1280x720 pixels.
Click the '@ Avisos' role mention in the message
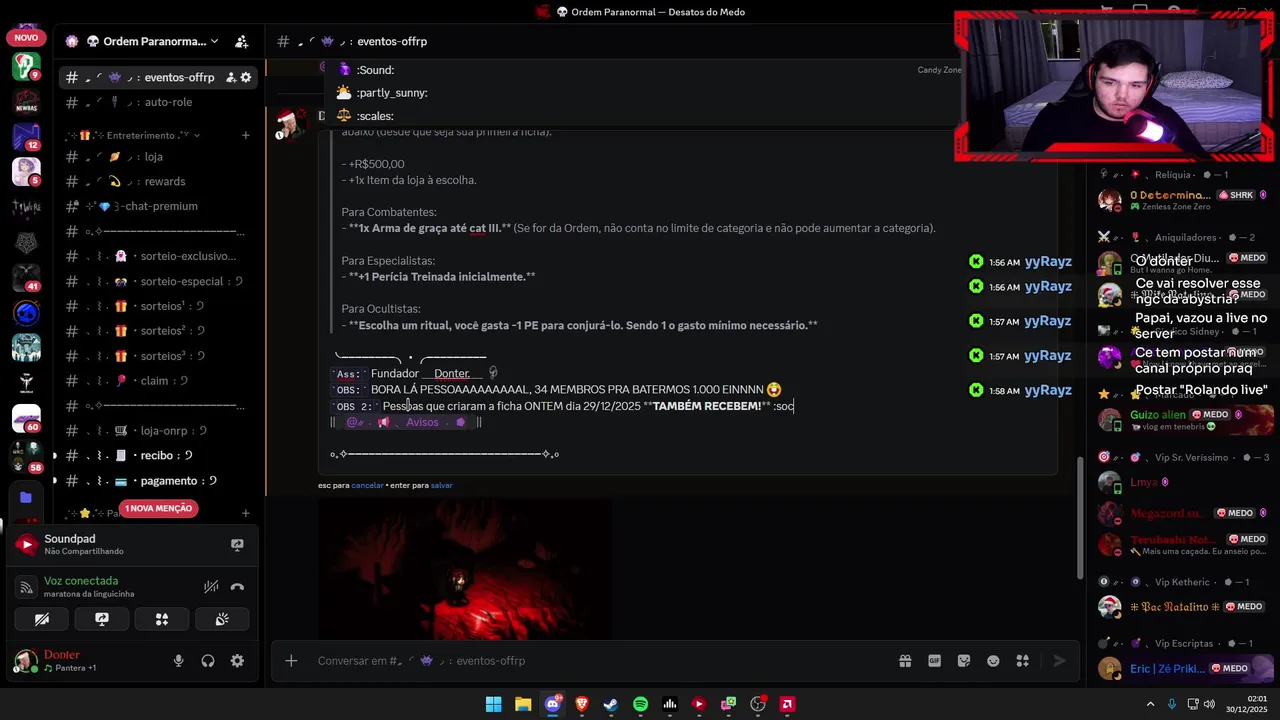[x=407, y=422]
